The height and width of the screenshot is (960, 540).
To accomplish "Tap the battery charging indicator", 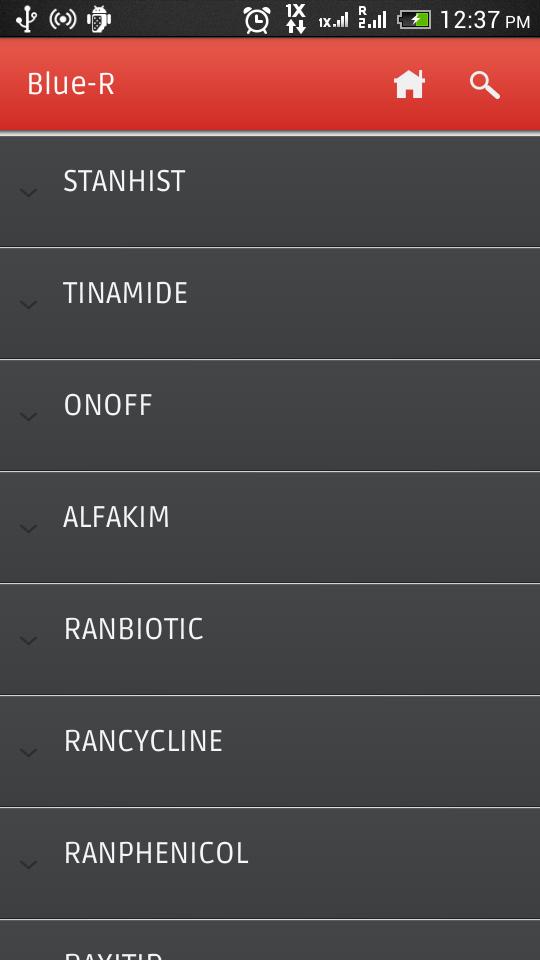I will tap(414, 20).
